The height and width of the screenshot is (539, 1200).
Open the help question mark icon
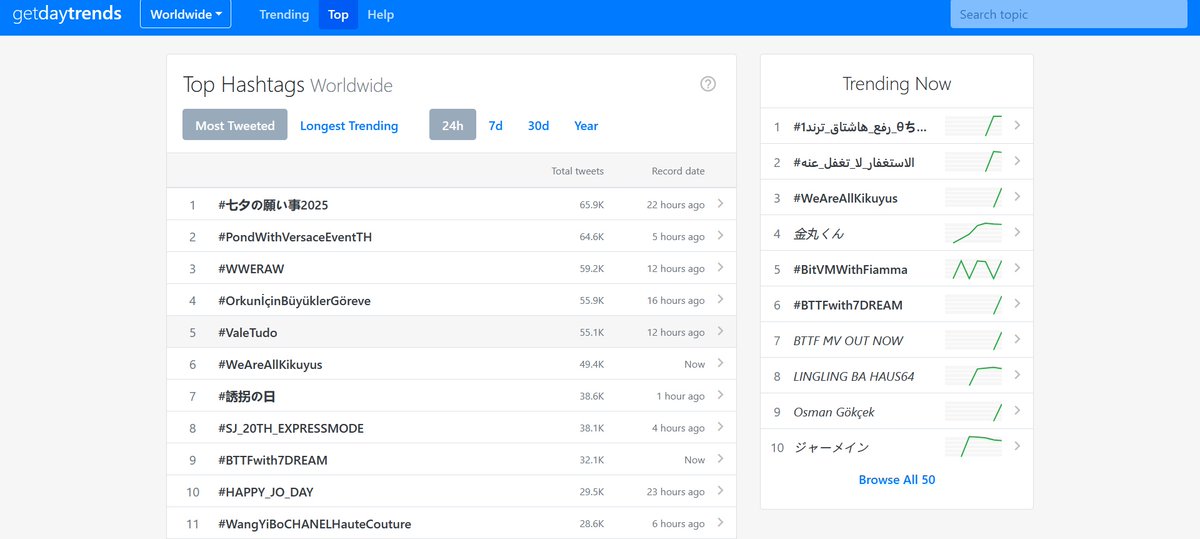point(708,84)
